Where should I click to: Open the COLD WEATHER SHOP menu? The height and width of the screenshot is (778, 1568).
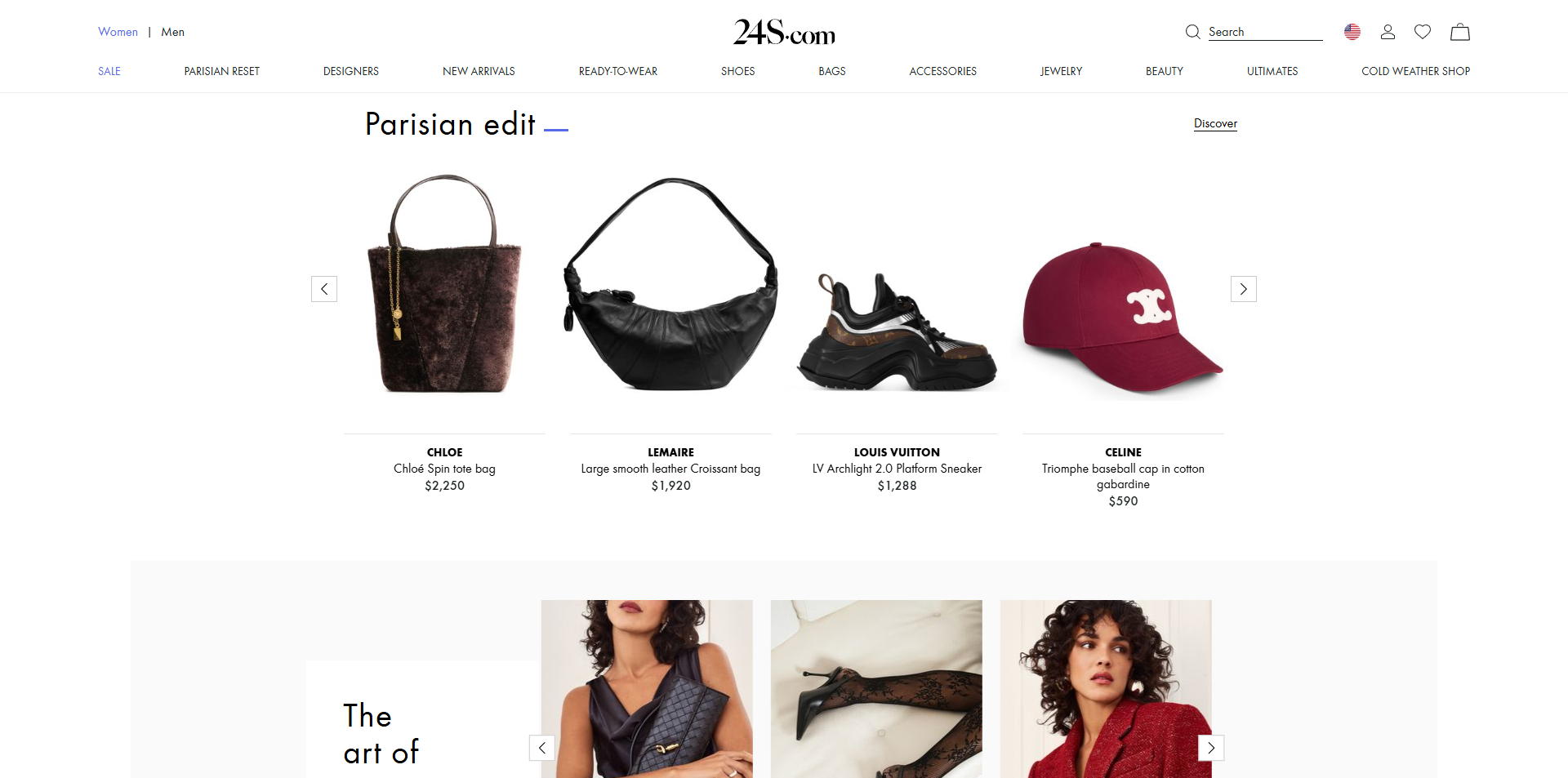[x=1415, y=71]
